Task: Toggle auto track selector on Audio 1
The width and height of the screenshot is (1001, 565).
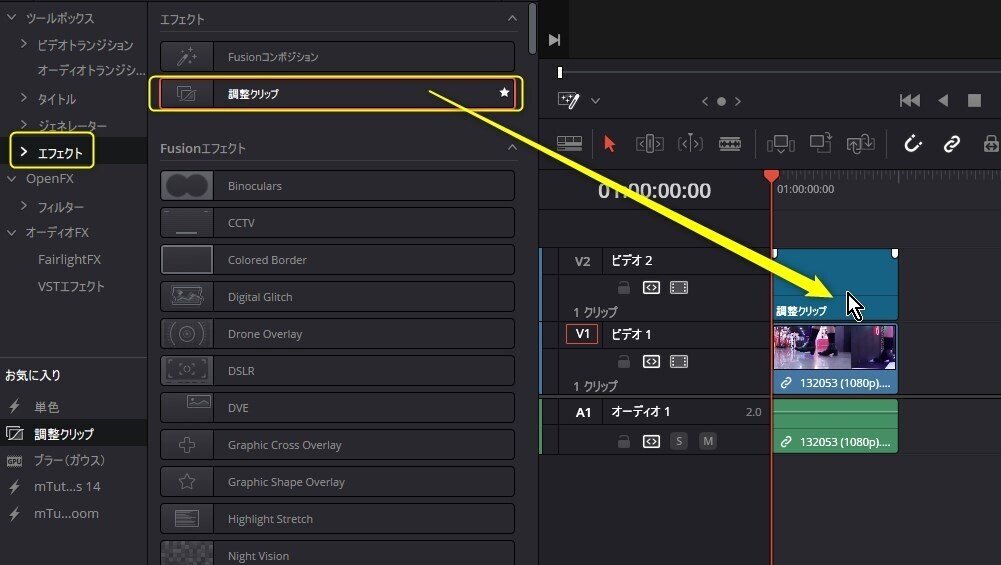Action: click(x=651, y=441)
